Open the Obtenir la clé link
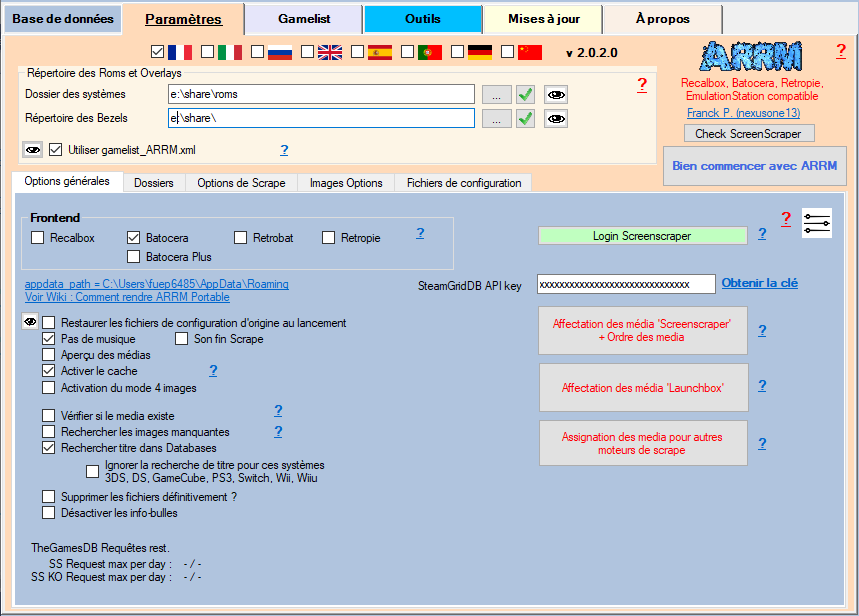This screenshot has width=859, height=616. pyautogui.click(x=760, y=284)
